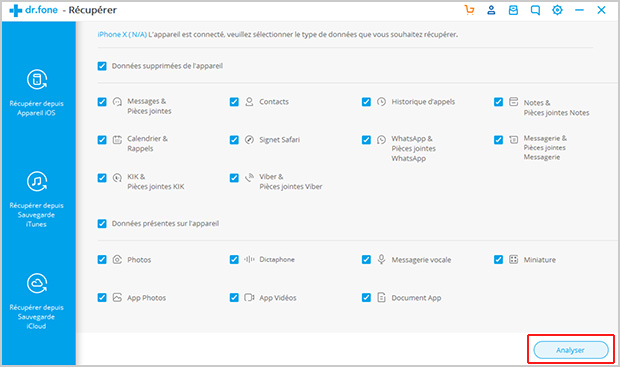This screenshot has width=620, height=367.
Task: Click the Calendrier calendar icon
Action: [117, 140]
